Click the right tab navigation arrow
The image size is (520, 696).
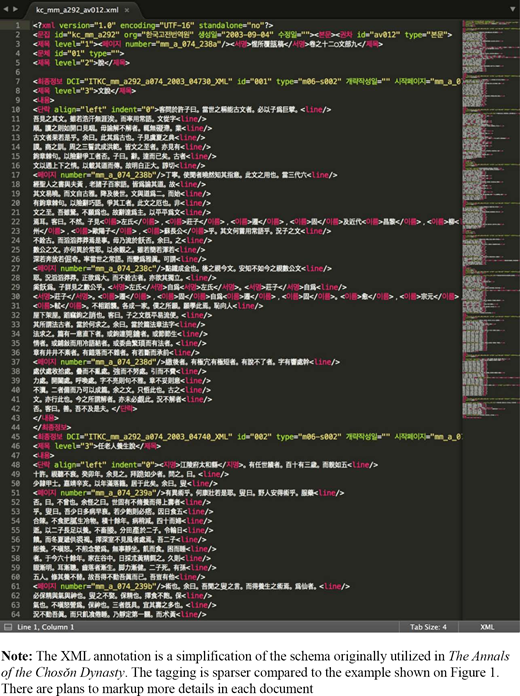click(16, 9)
